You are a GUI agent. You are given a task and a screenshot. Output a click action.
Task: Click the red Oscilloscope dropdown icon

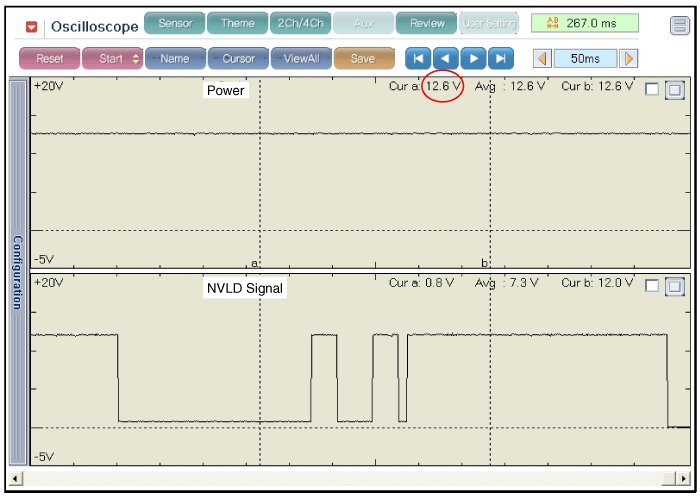32,26
